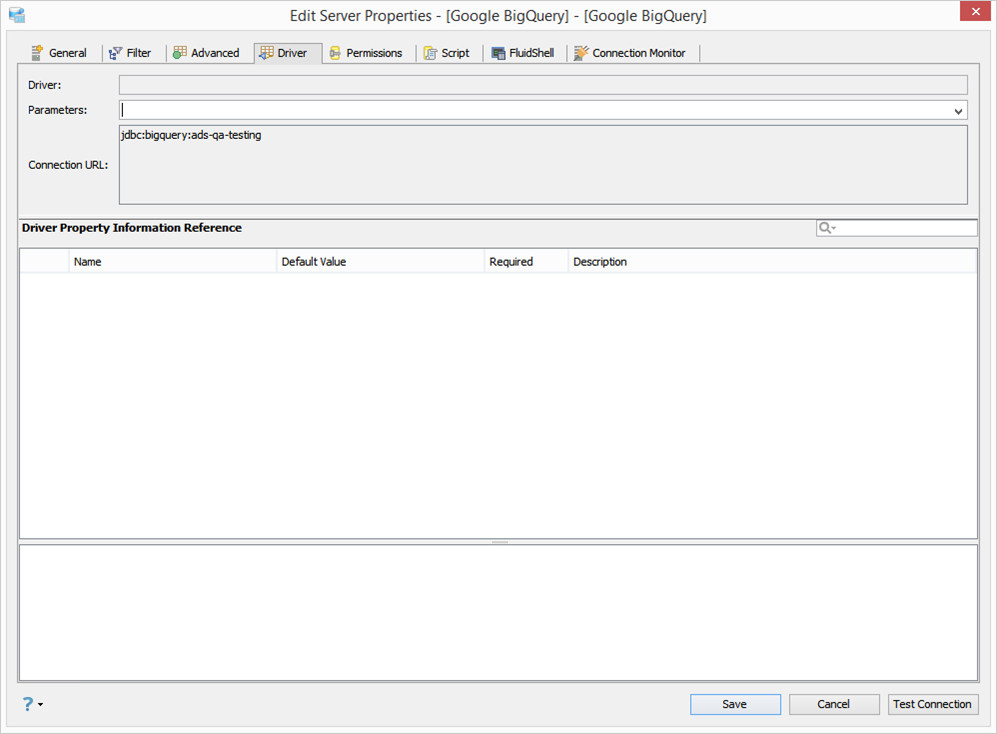
Task: Click the server properties window icon
Action: coord(17,15)
